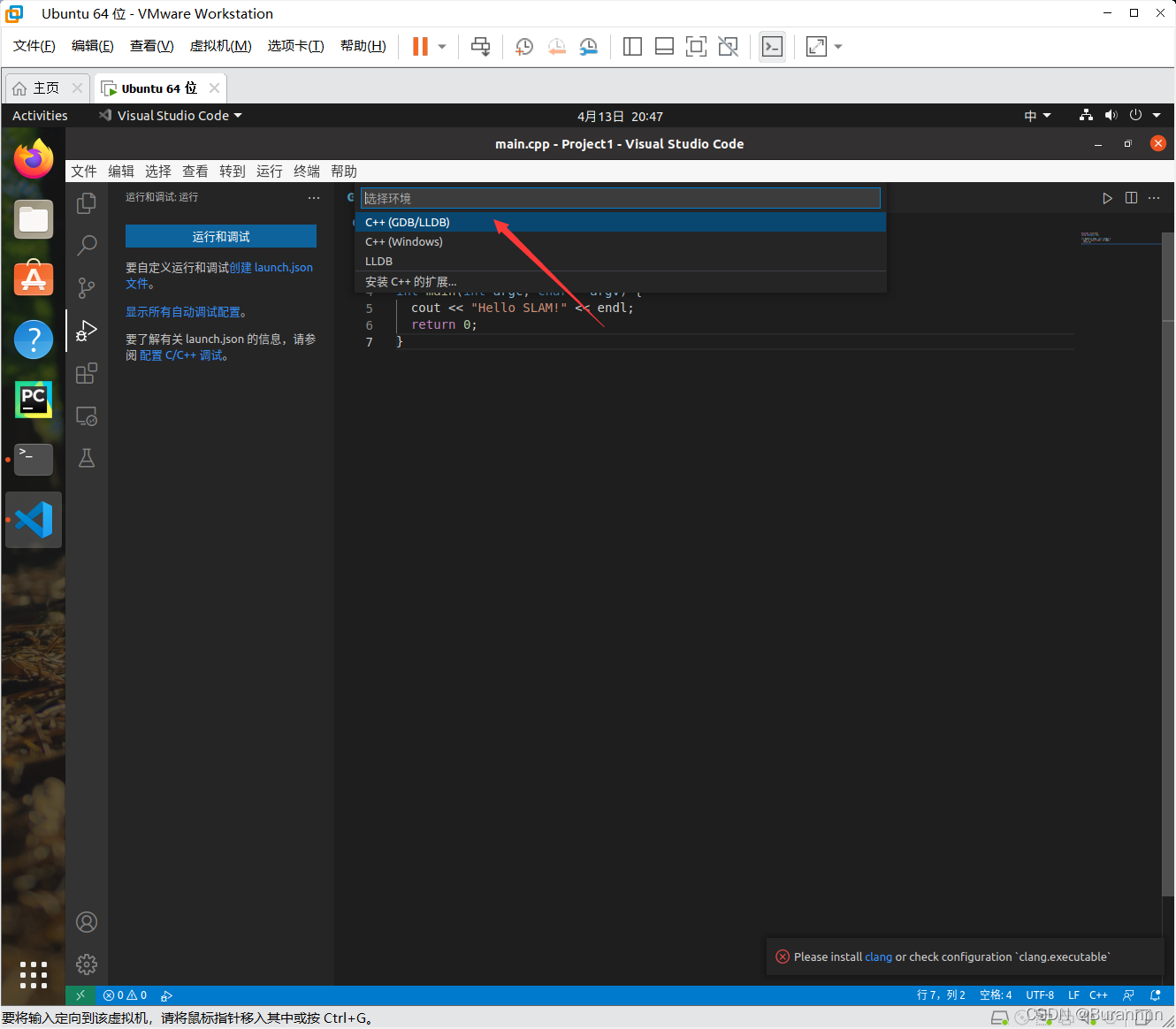This screenshot has width=1176, height=1029.
Task: Select LLDB environment option
Action: click(621, 261)
